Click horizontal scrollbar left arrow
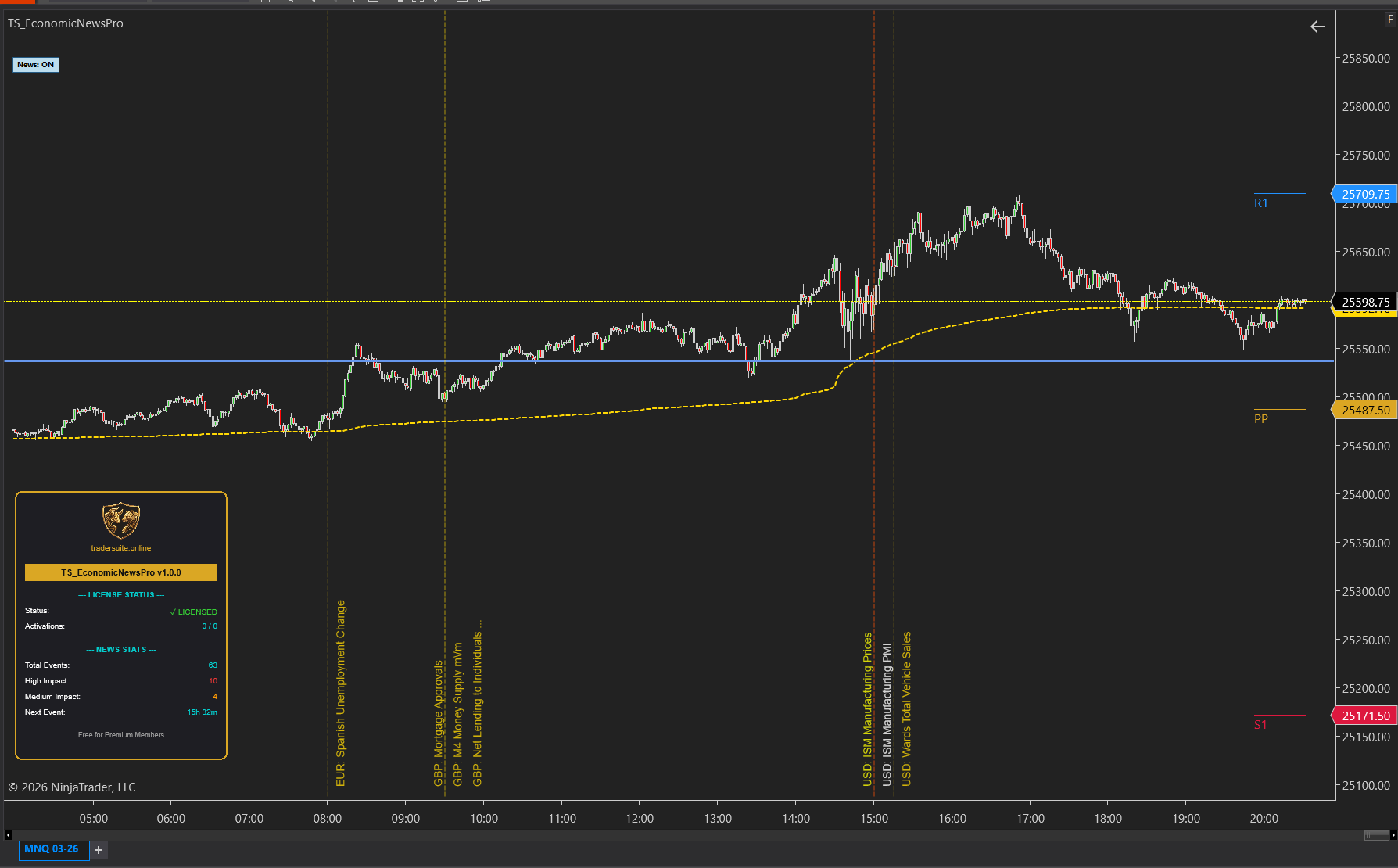The width and height of the screenshot is (1398, 868). tap(8, 835)
